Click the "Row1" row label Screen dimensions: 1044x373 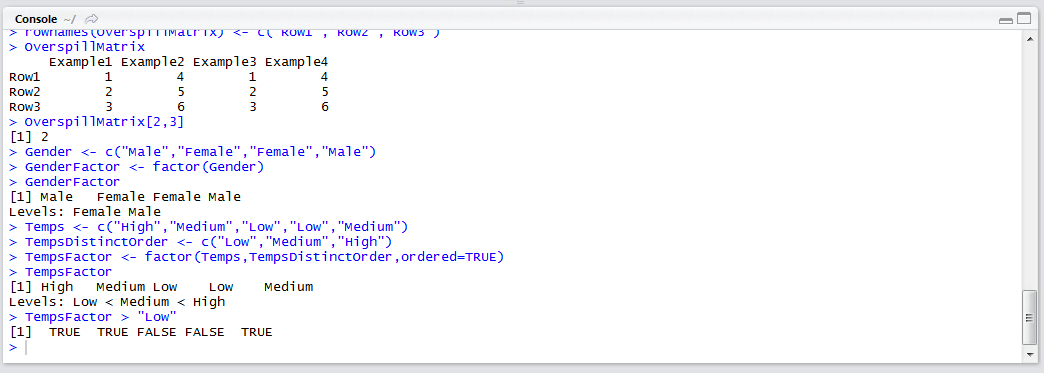25,77
